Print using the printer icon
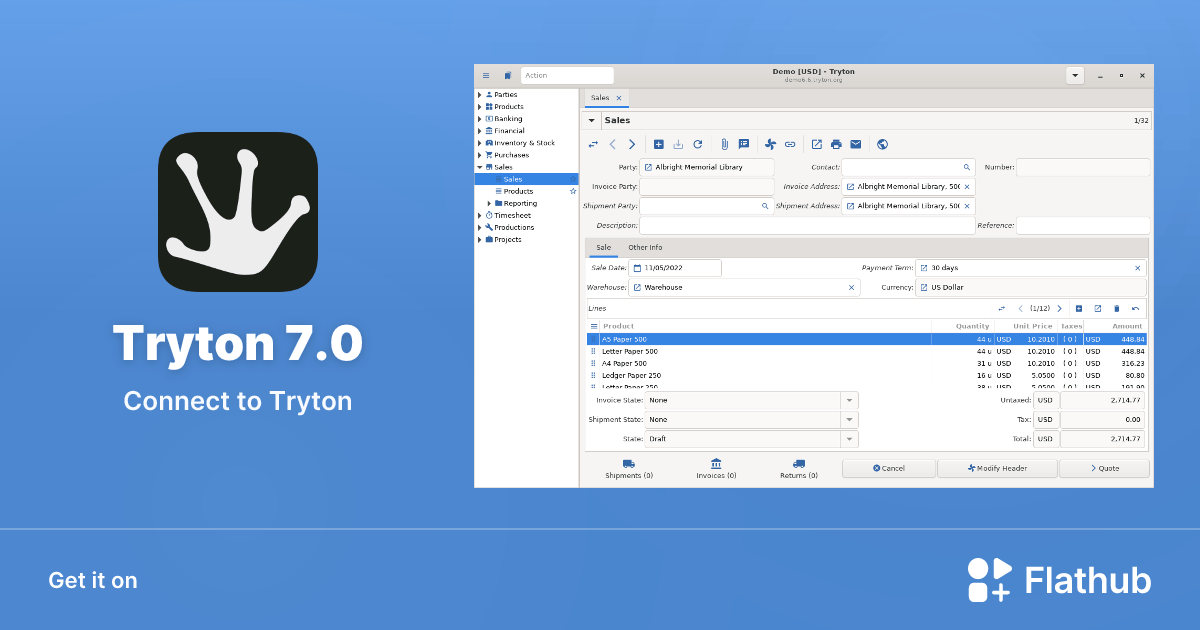The height and width of the screenshot is (630, 1200). click(x=836, y=144)
